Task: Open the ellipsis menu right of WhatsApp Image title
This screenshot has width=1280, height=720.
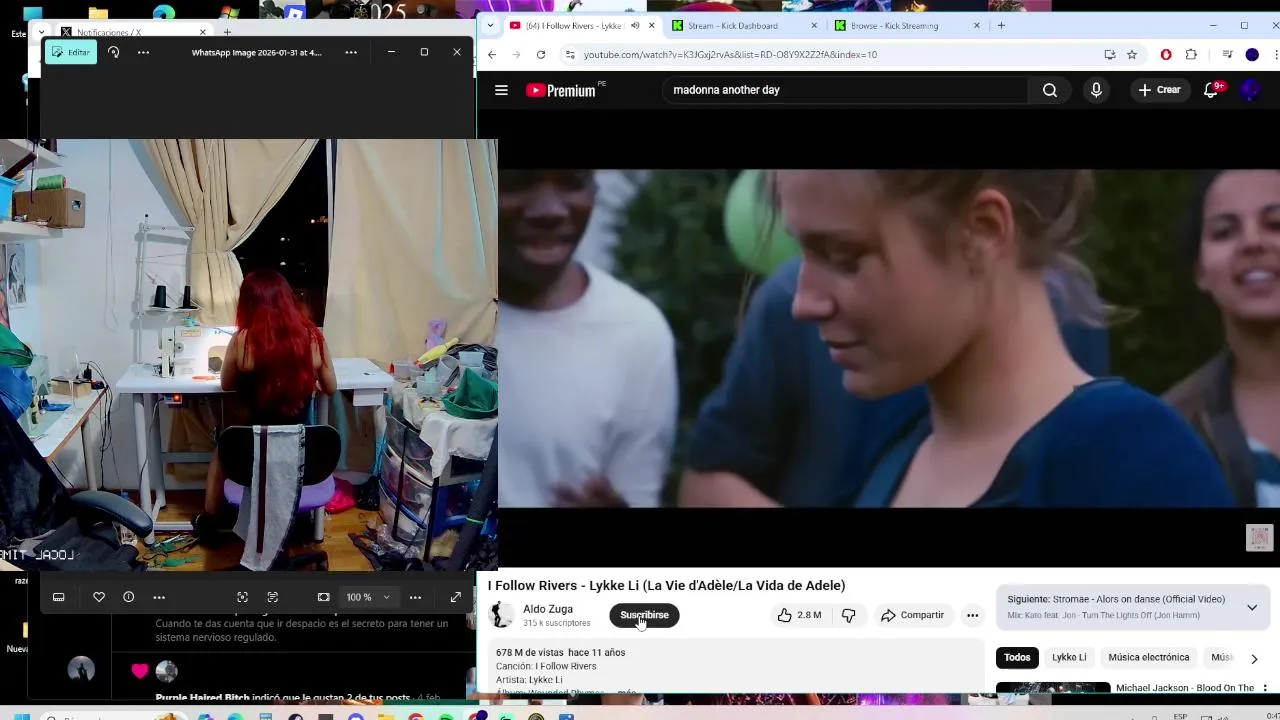Action: [x=351, y=52]
